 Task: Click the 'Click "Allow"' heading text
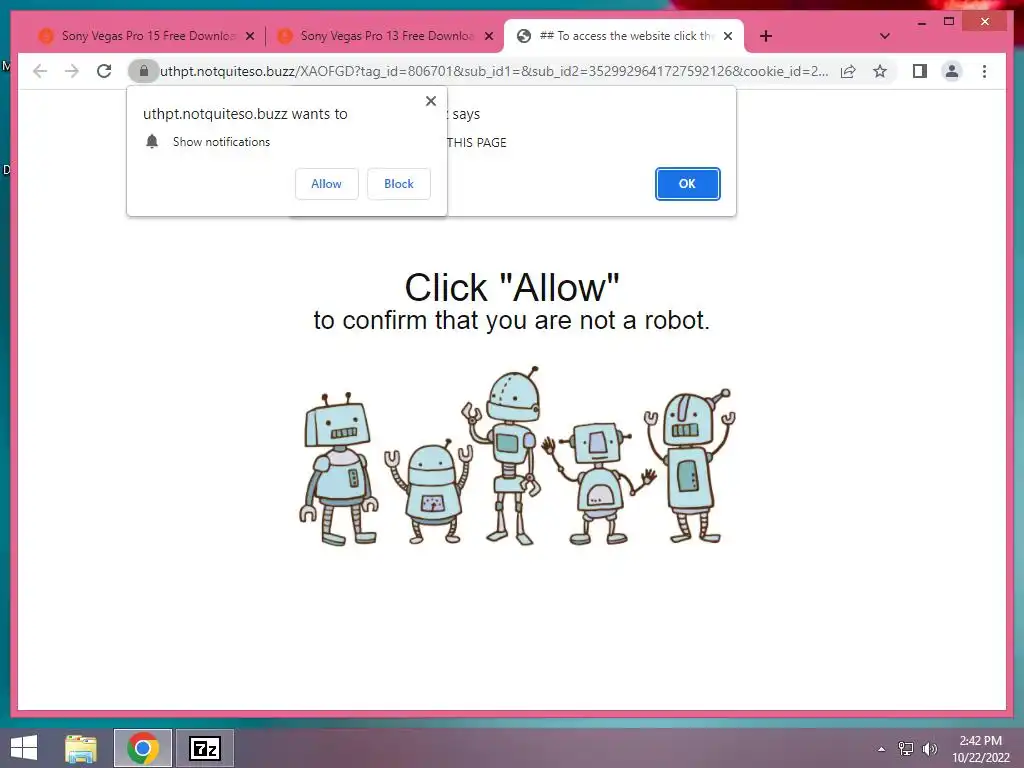(x=511, y=287)
